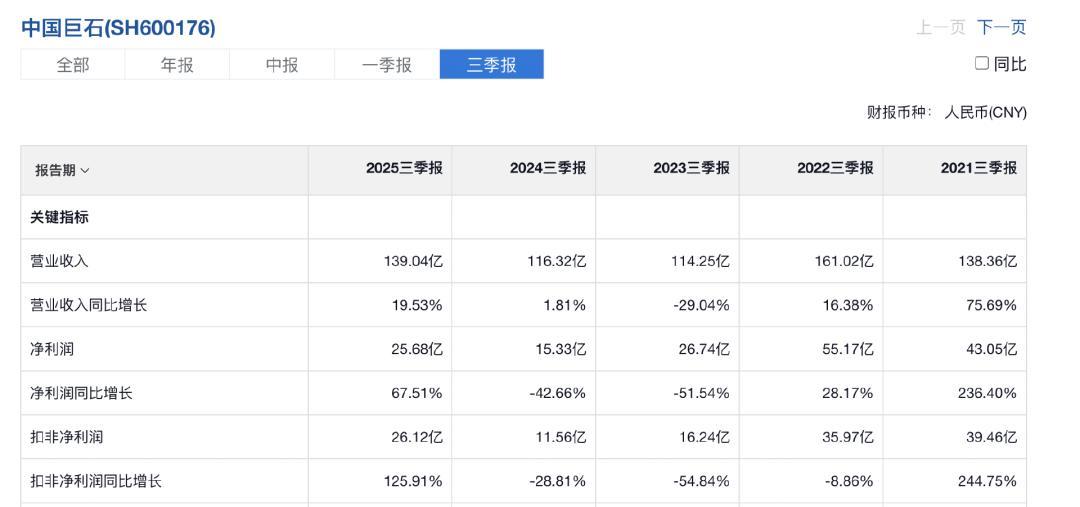Click the 人民币(CNY) currency label
Screen dimensions: 1080x507
coord(985,112)
